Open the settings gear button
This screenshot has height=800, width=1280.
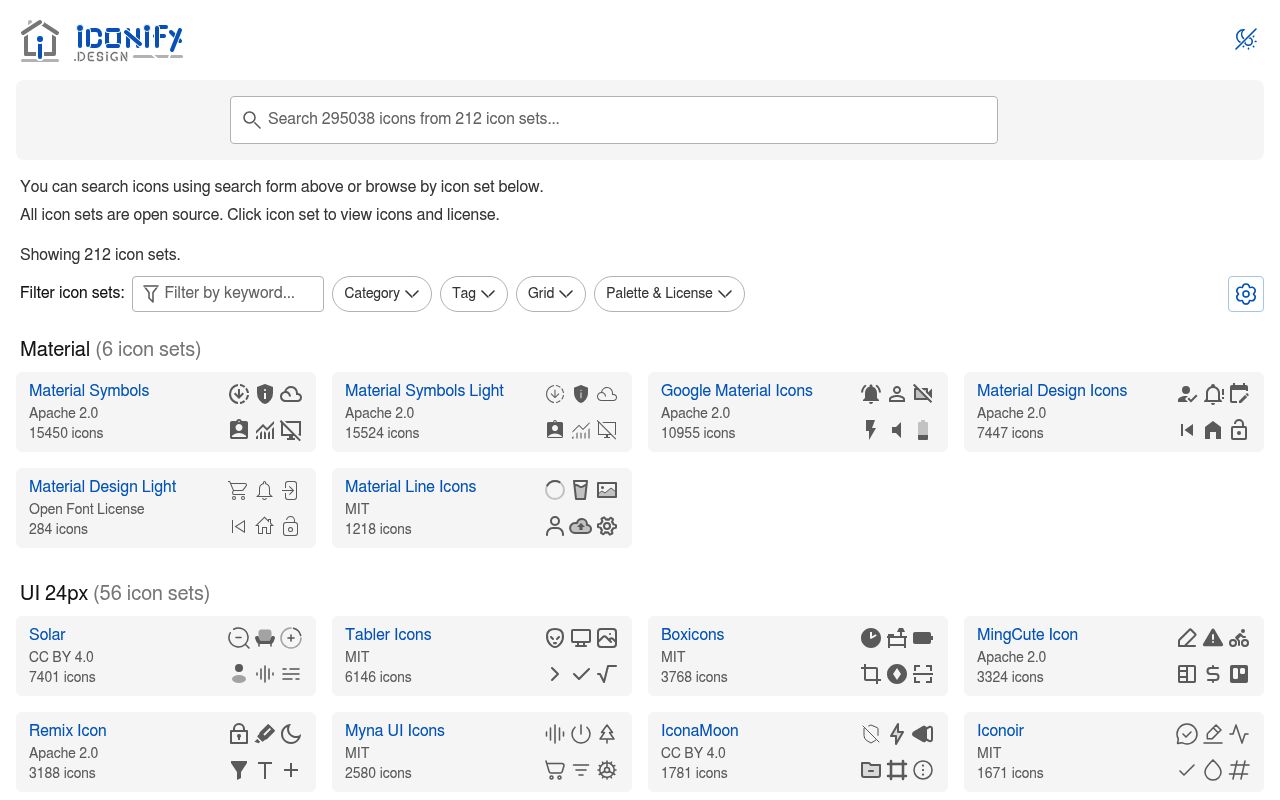point(1246,294)
